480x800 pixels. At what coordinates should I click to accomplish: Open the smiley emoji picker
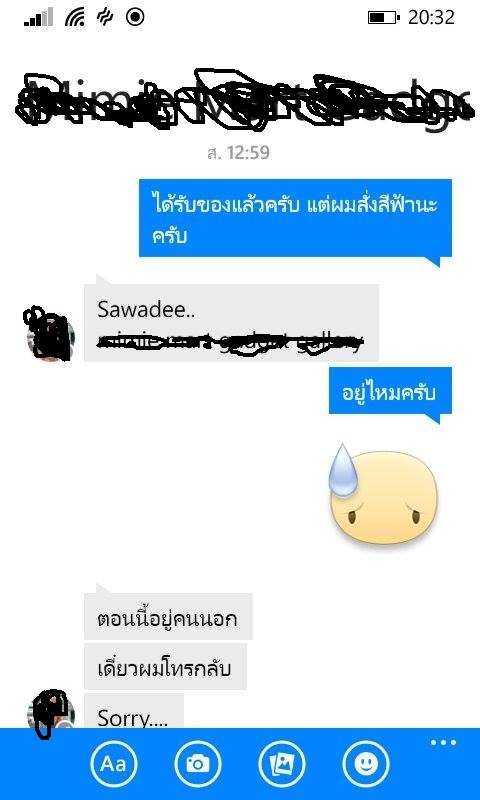366,764
